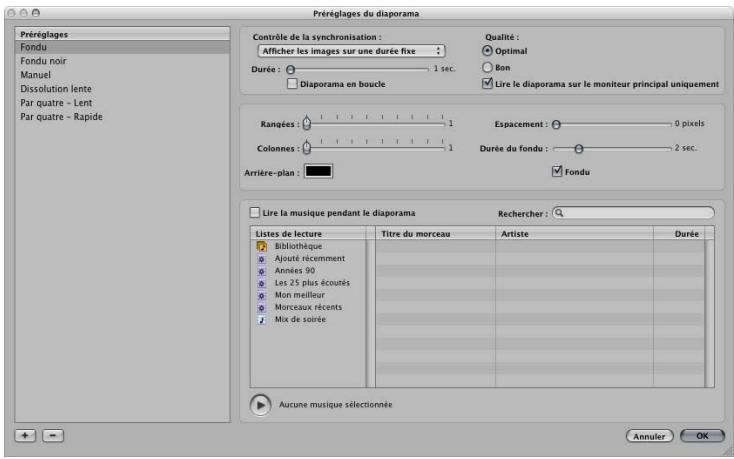This screenshot has height=459, width=734.
Task: Enable Diaporama en boucle checkbox
Action: (292, 84)
